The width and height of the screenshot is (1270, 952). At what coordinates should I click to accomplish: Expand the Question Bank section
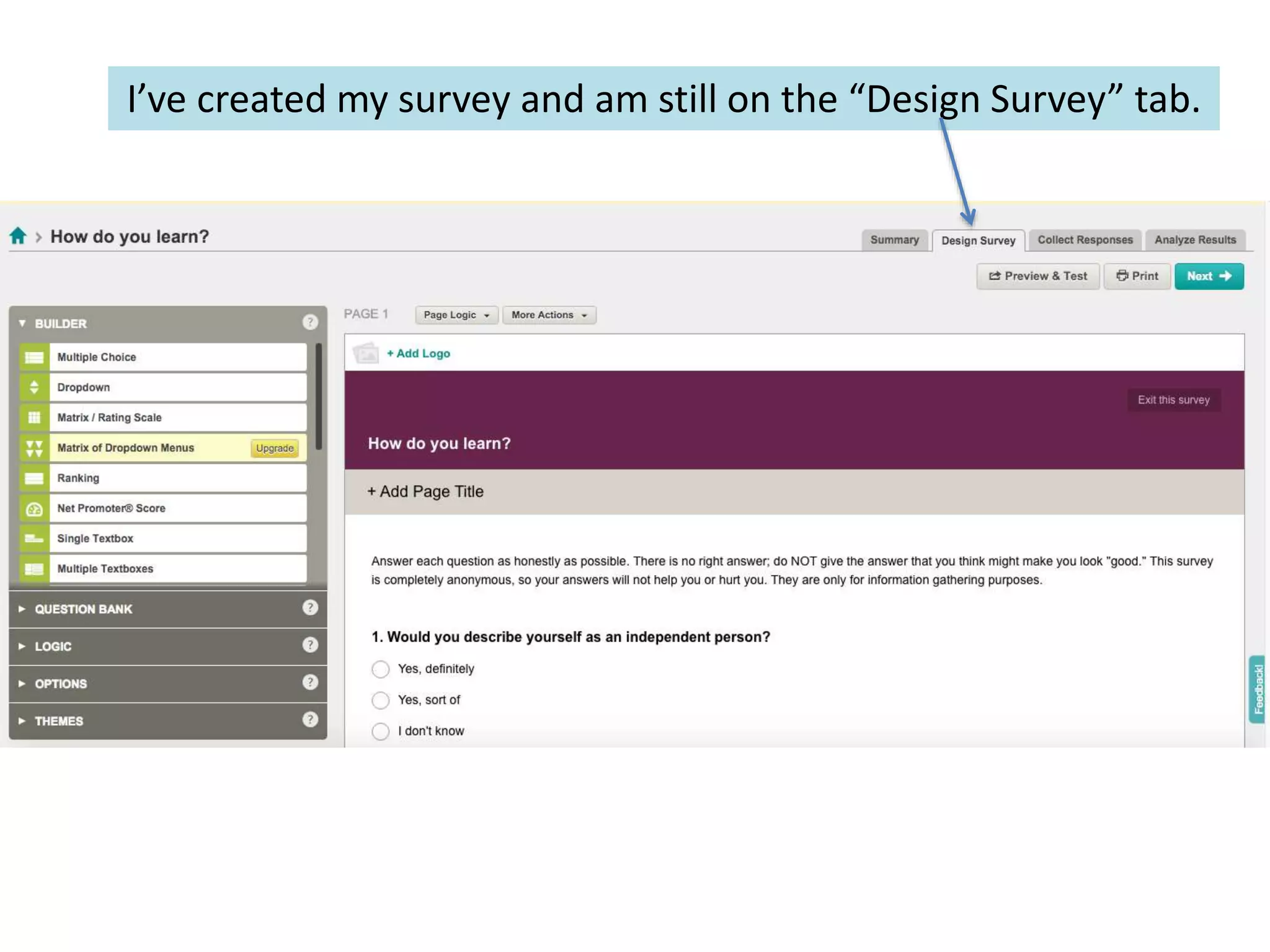(x=83, y=609)
